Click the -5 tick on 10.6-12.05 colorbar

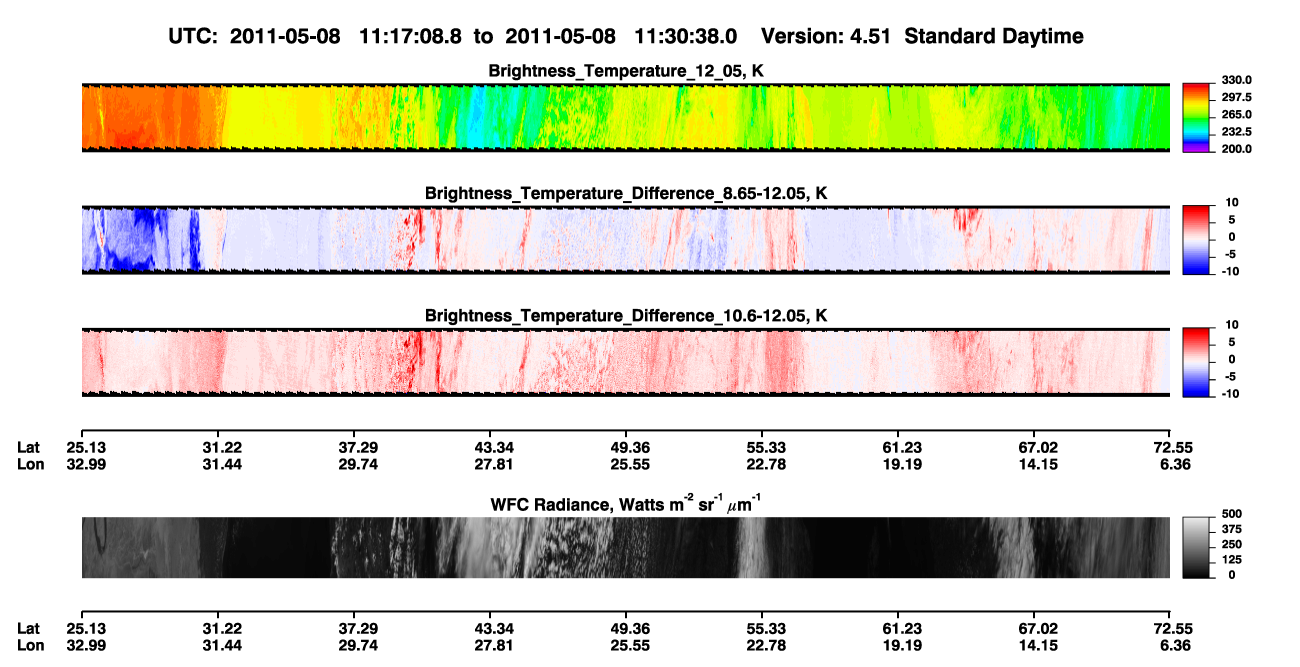tap(1229, 376)
